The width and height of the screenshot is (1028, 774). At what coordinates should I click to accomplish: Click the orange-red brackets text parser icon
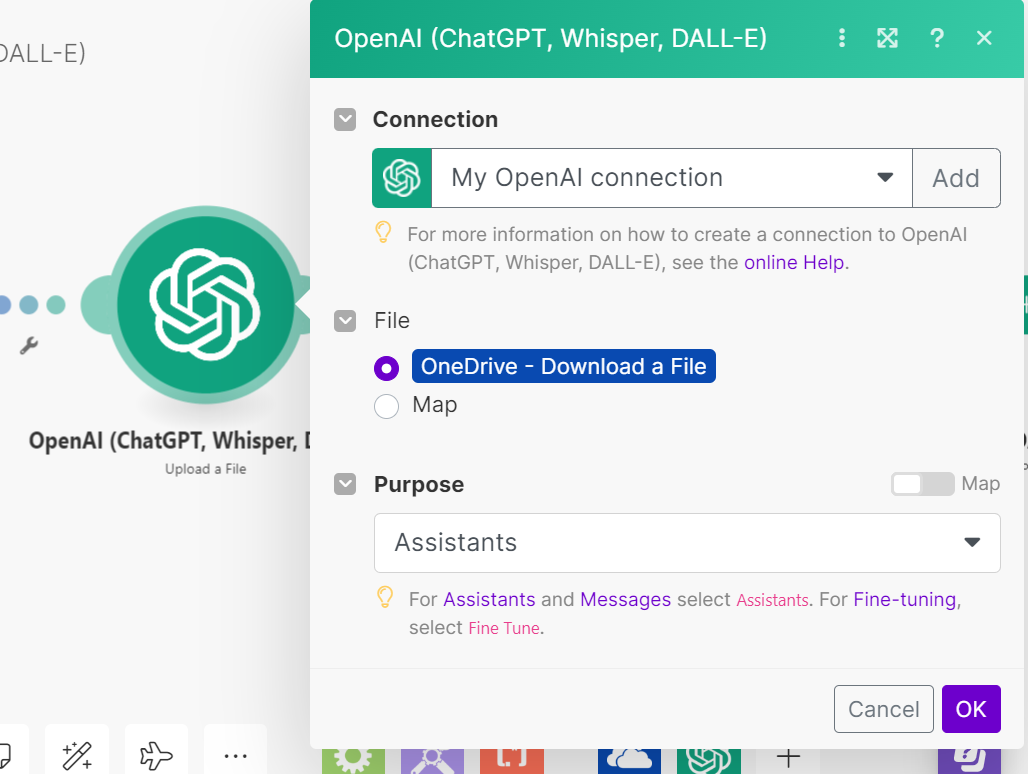[x=512, y=760]
